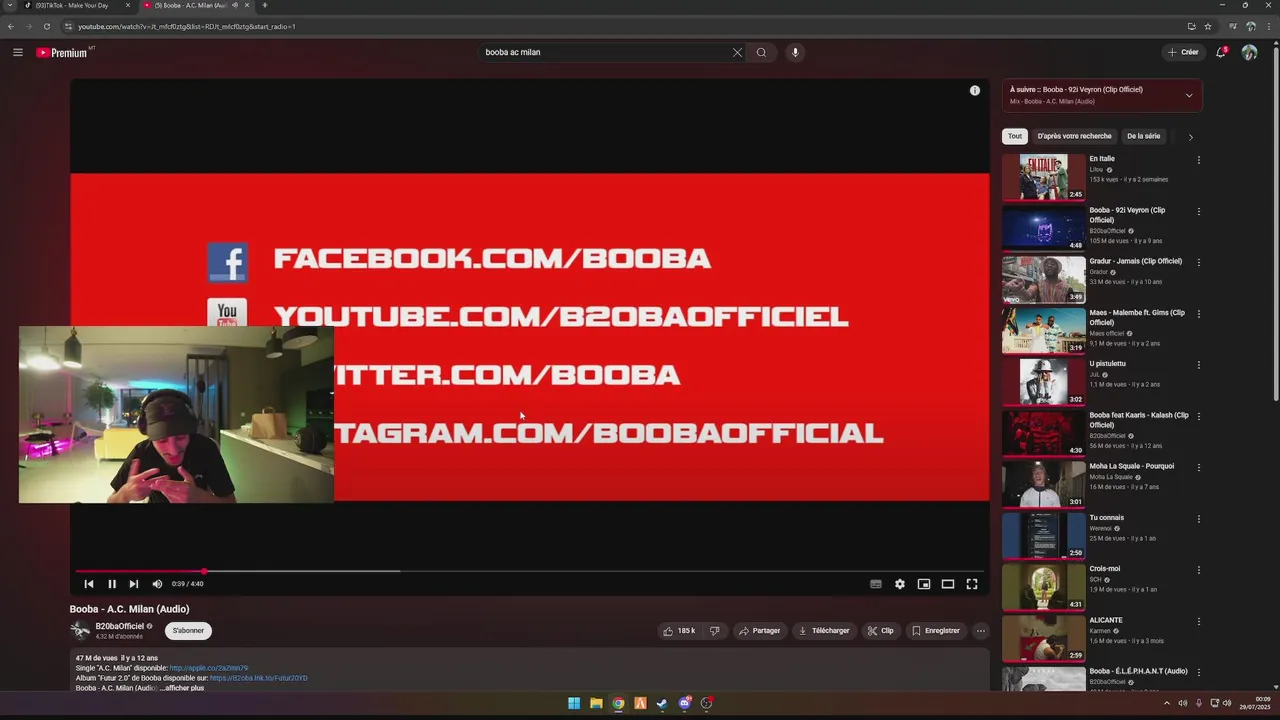Reload the page
Screen dimensions: 1280x720
tap(46, 26)
